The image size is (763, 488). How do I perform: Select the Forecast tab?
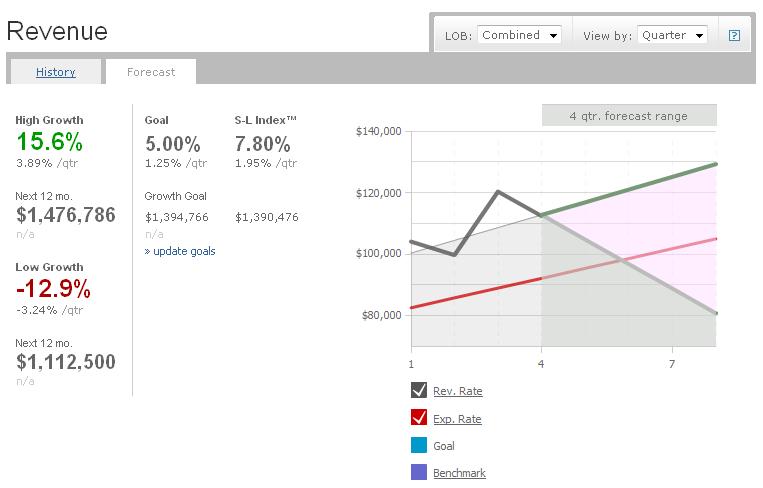[151, 72]
